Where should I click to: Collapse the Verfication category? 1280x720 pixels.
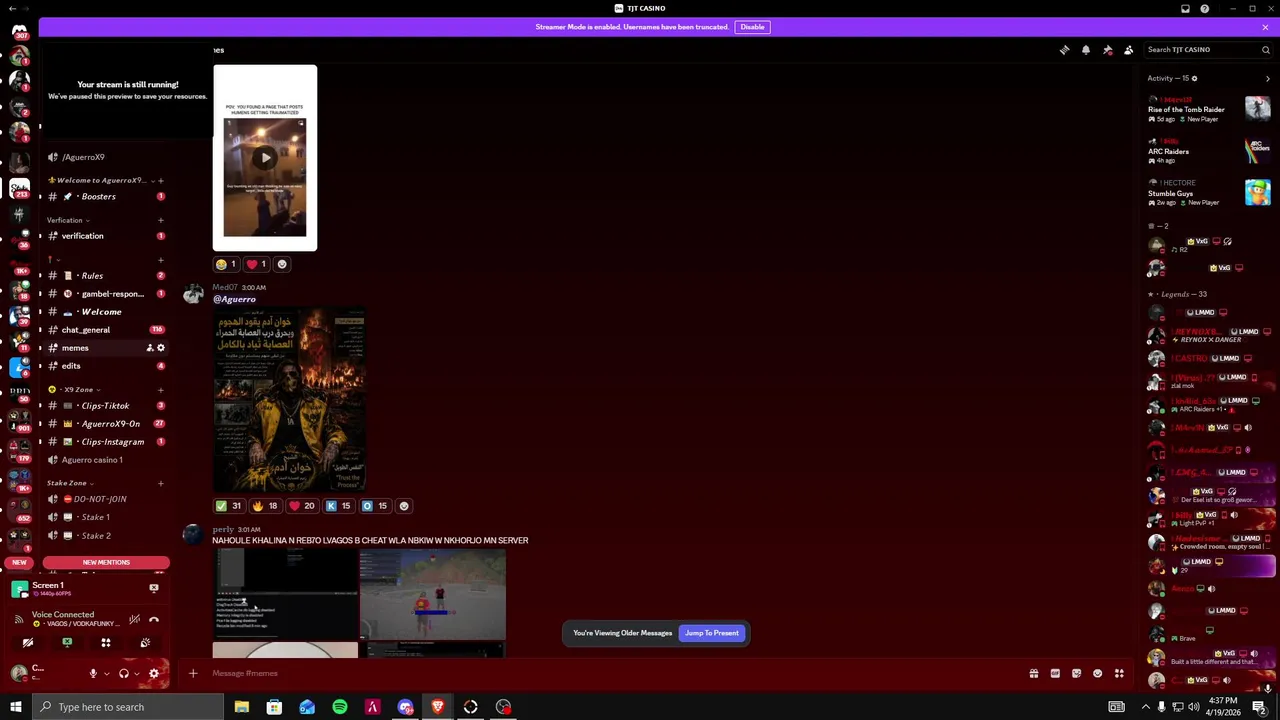point(68,220)
